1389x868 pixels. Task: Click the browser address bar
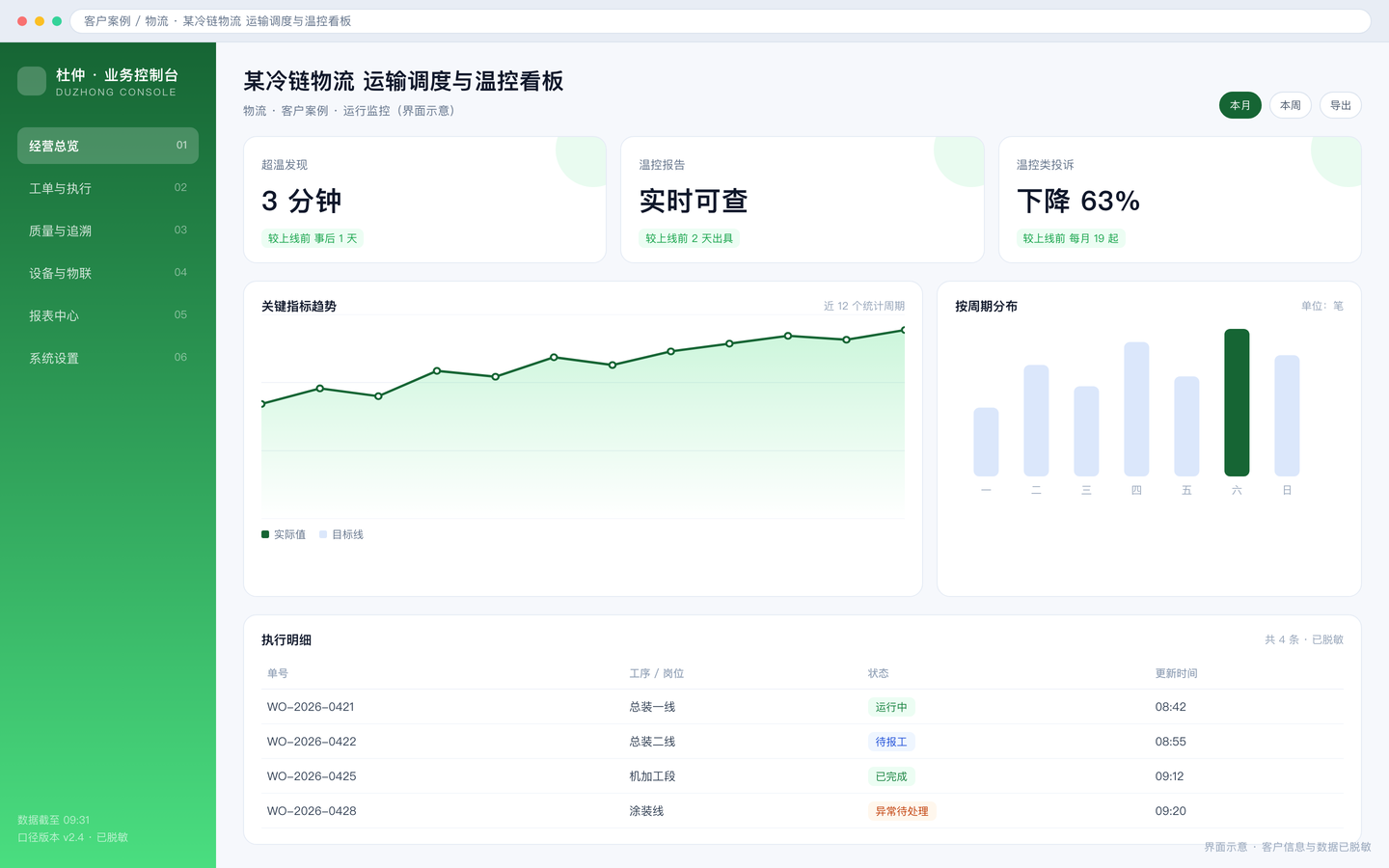(x=721, y=21)
